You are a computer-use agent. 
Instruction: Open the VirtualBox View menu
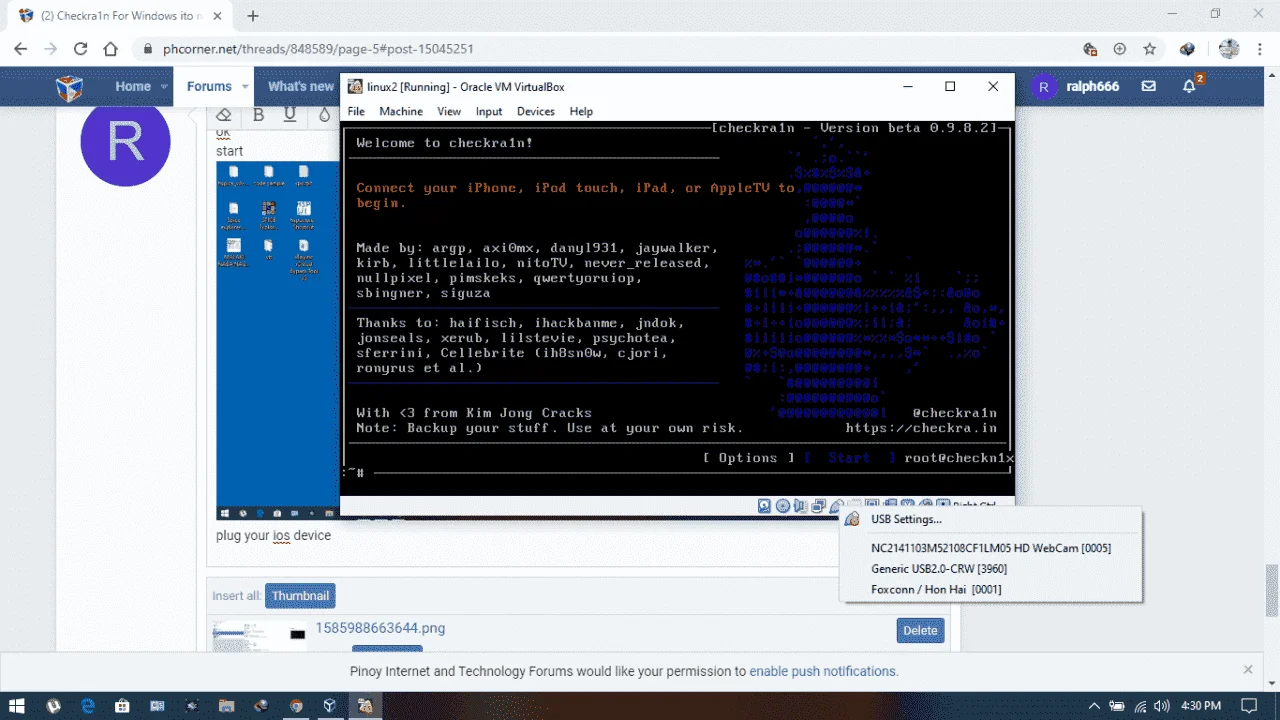click(x=449, y=111)
